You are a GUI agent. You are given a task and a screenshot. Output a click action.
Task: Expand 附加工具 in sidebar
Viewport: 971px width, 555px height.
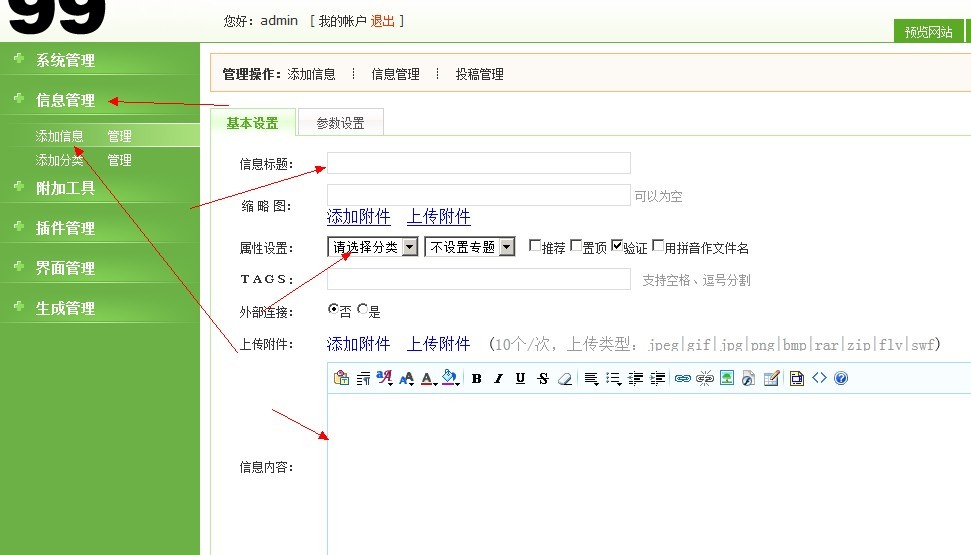click(65, 188)
